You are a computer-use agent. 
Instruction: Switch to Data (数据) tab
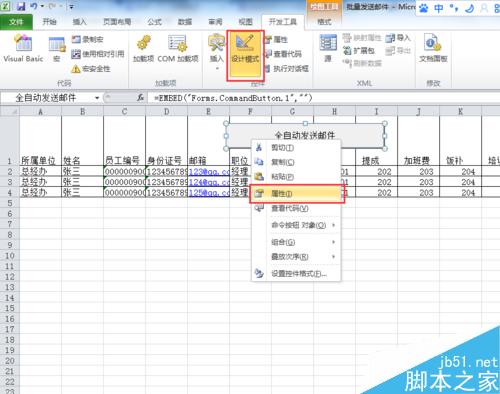click(185, 22)
